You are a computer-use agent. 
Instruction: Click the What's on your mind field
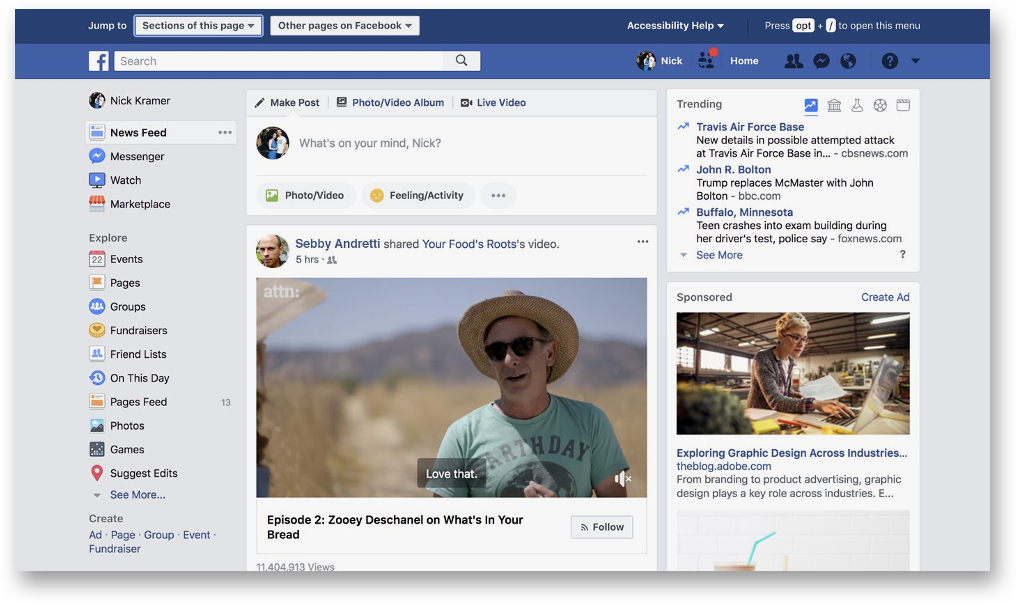point(370,143)
